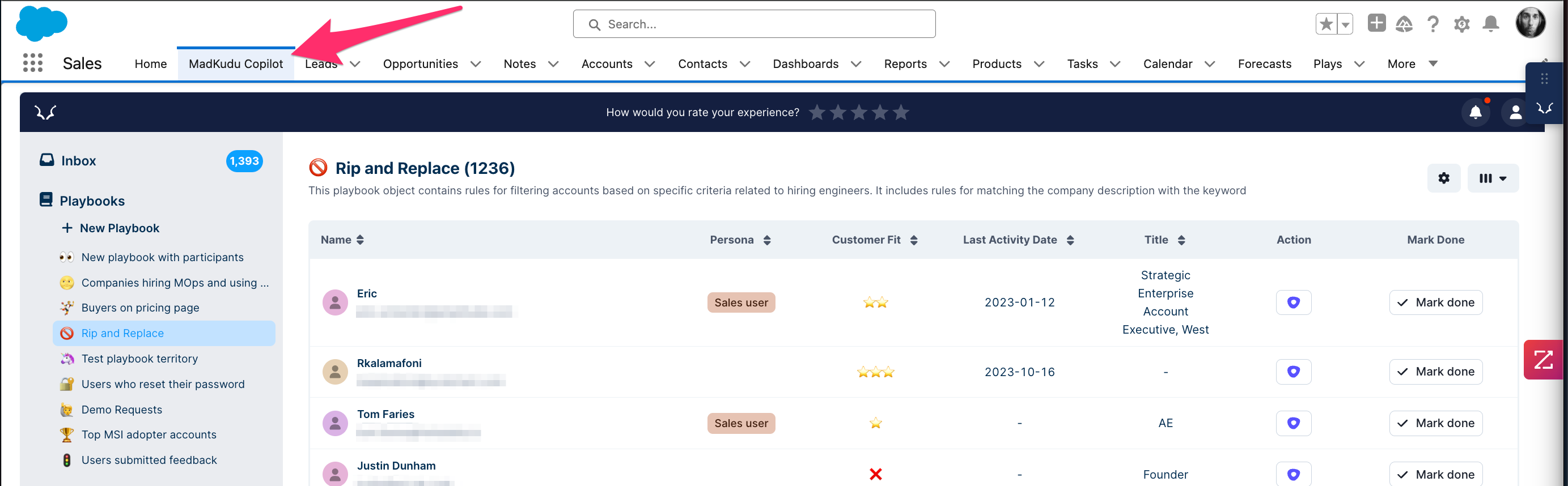The width and height of the screenshot is (1568, 486).
Task: Open the More navigation dropdown
Action: [1412, 64]
